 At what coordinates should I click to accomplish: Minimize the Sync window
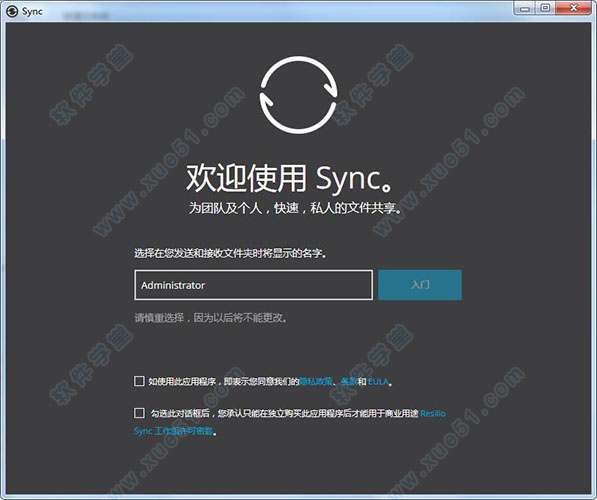point(525,8)
